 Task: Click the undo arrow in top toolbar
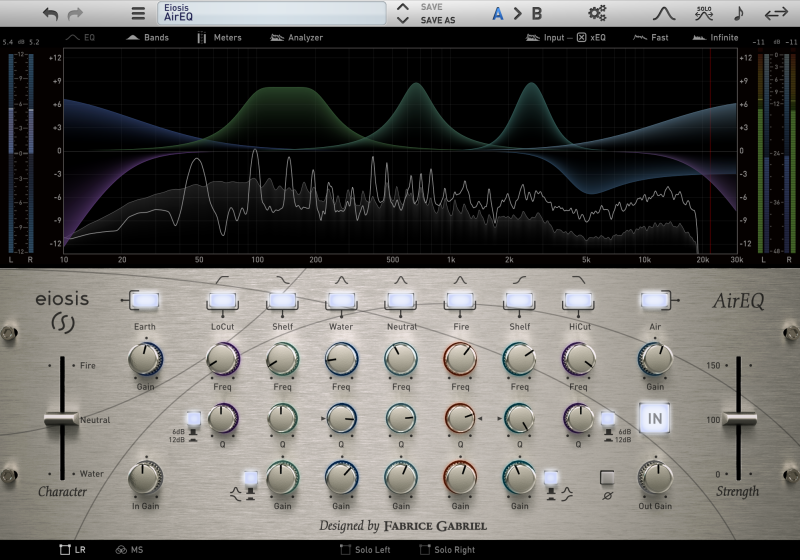51,13
